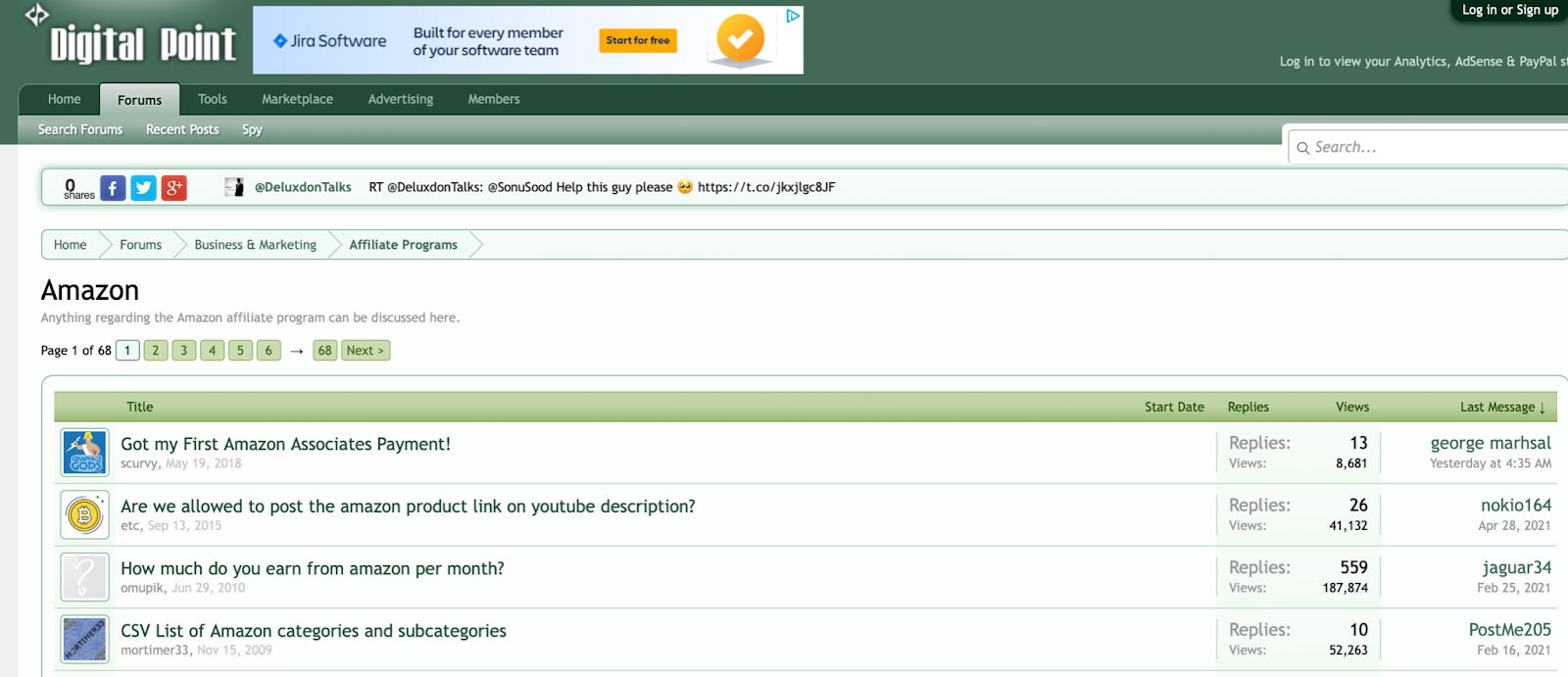Open jaguar34 last poster profile

(1517, 567)
